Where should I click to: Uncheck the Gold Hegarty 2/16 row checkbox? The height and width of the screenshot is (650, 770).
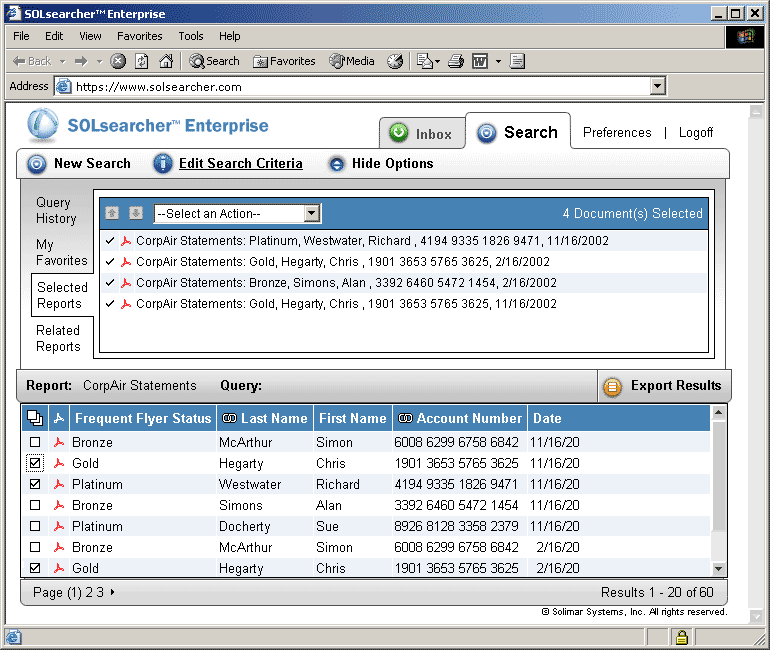35,568
